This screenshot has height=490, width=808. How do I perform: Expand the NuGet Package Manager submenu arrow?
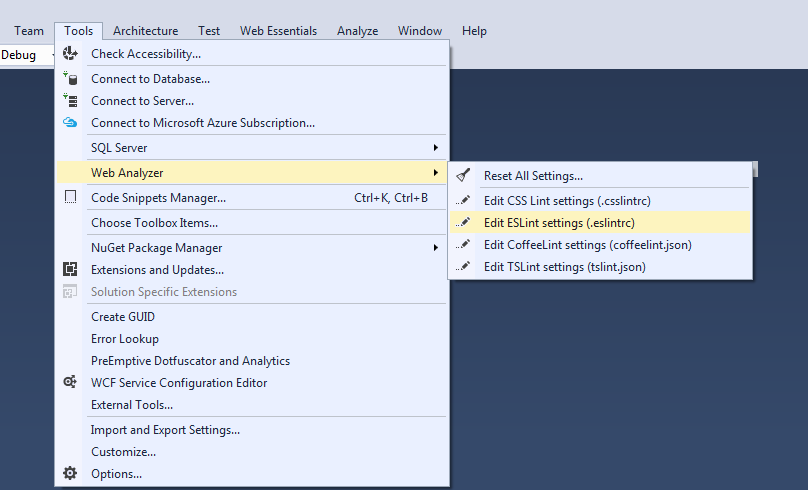click(x=436, y=247)
